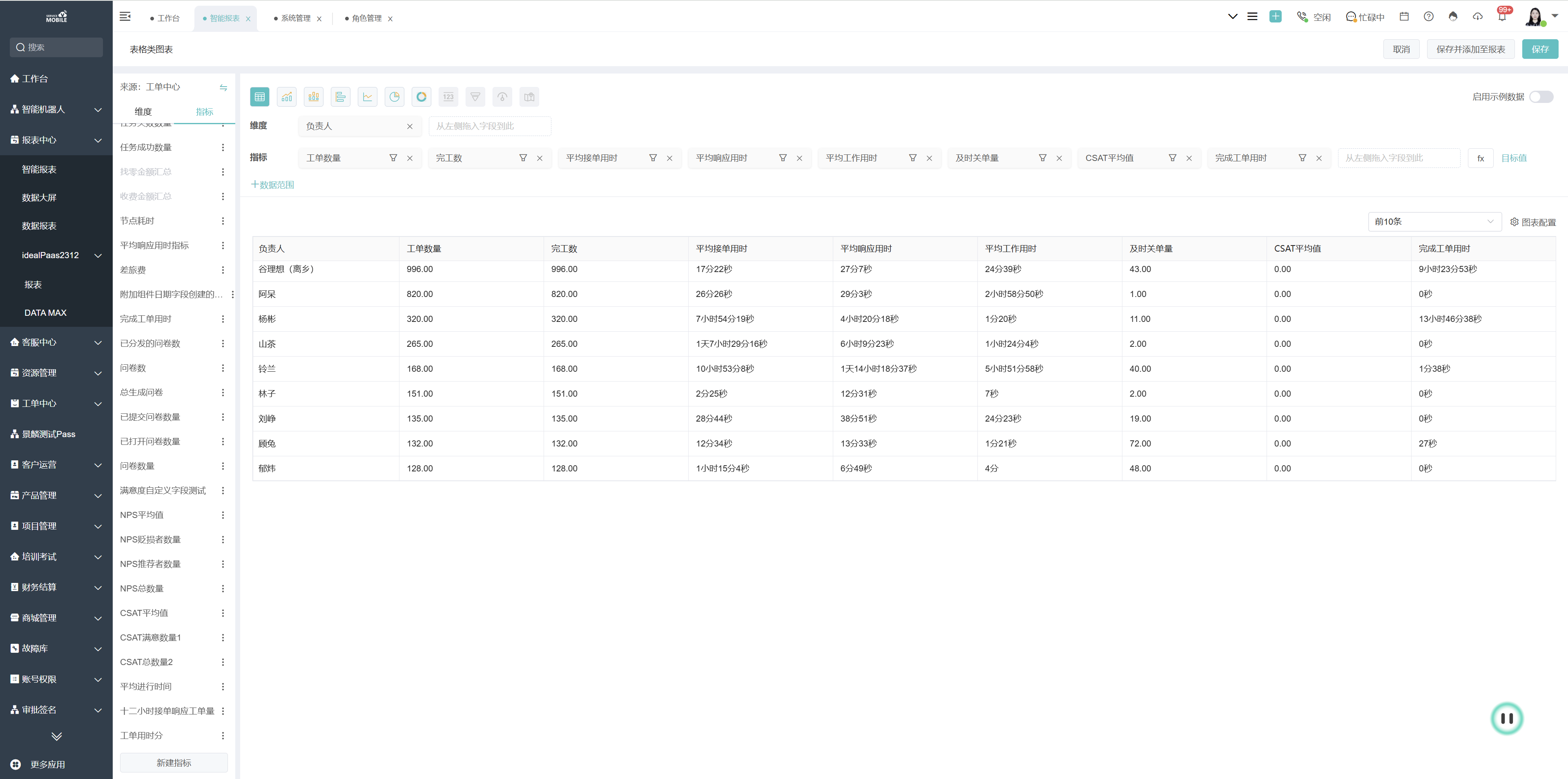Open the 前10条 row limit dropdown
Image resolution: width=1568 pixels, height=779 pixels.
(1435, 221)
